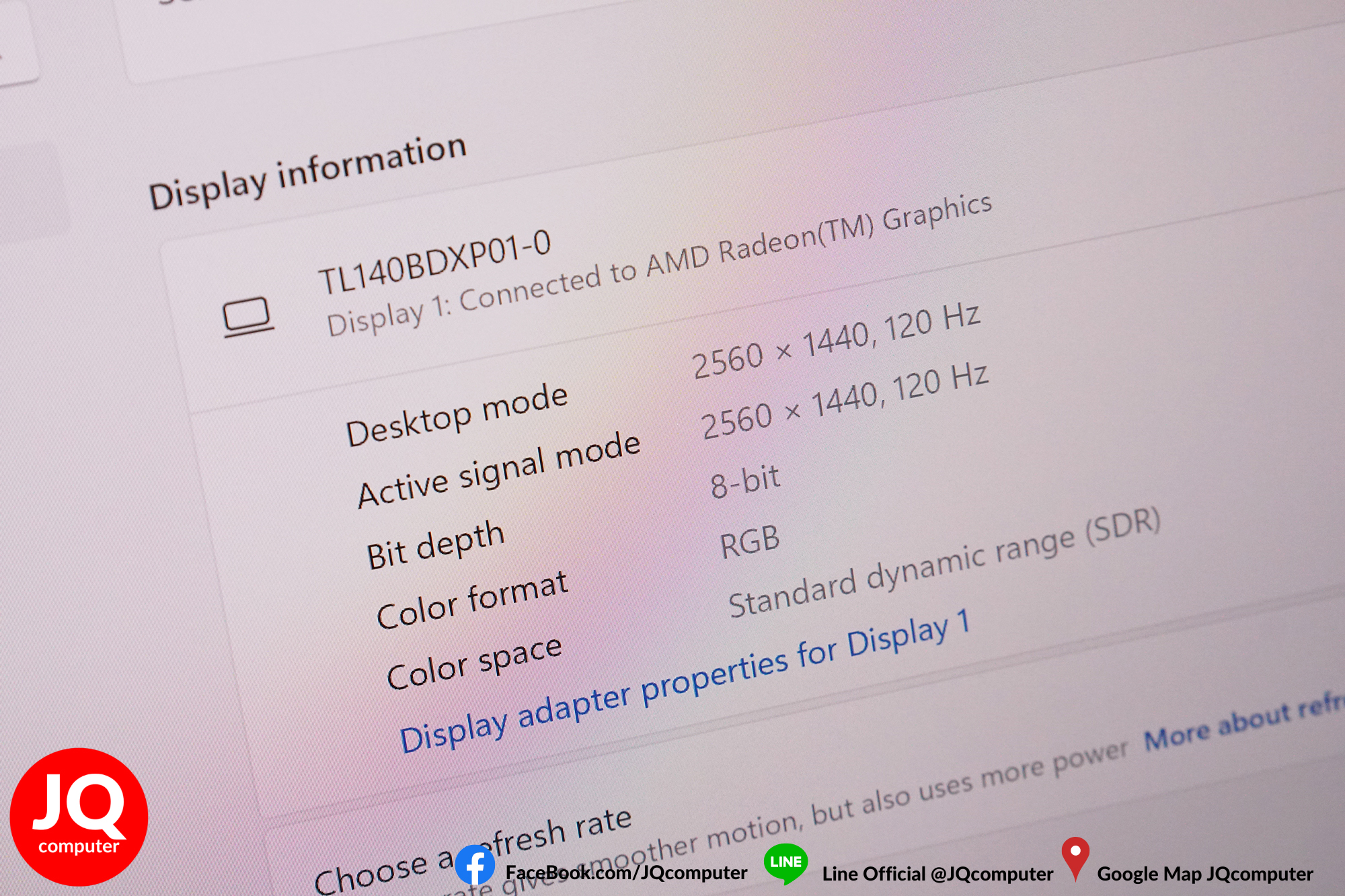
Task: Click the Choose a refresh rate heading
Action: pos(473,850)
